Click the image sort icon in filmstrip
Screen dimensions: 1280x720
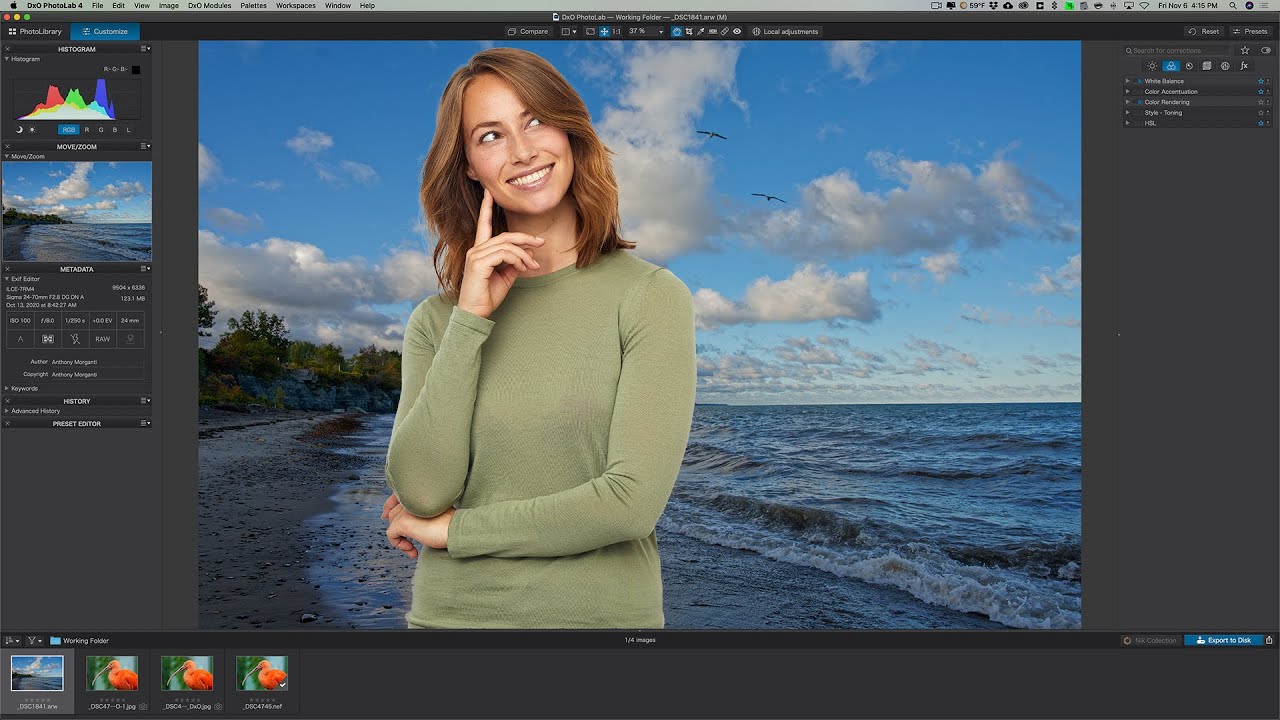tap(10, 640)
